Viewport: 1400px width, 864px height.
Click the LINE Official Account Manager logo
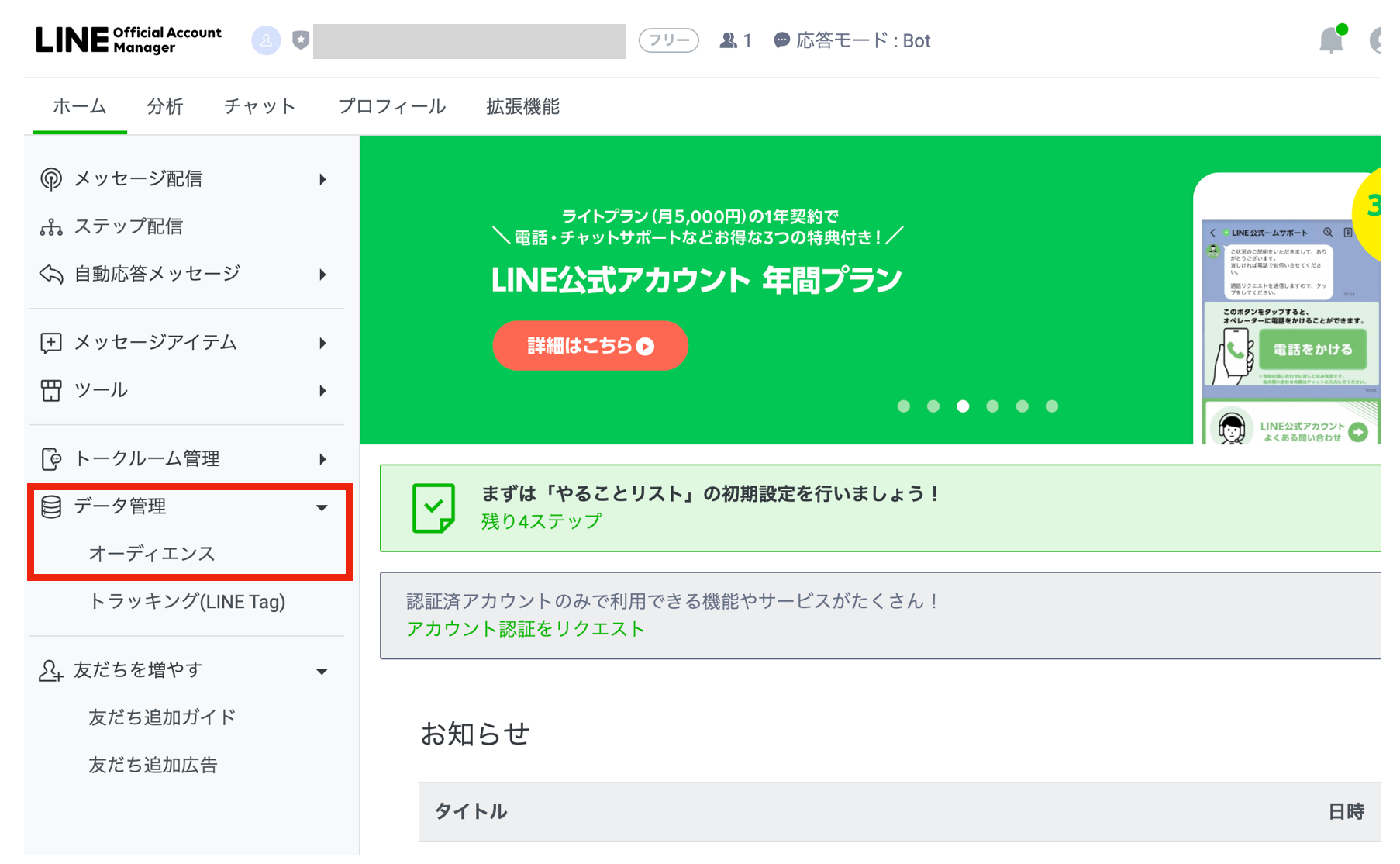coord(129,40)
